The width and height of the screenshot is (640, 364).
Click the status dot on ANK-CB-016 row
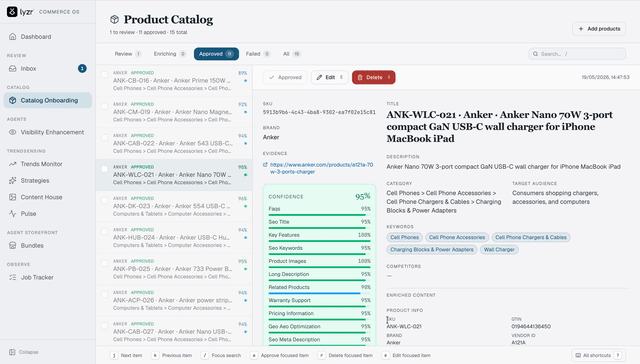(x=245, y=81)
